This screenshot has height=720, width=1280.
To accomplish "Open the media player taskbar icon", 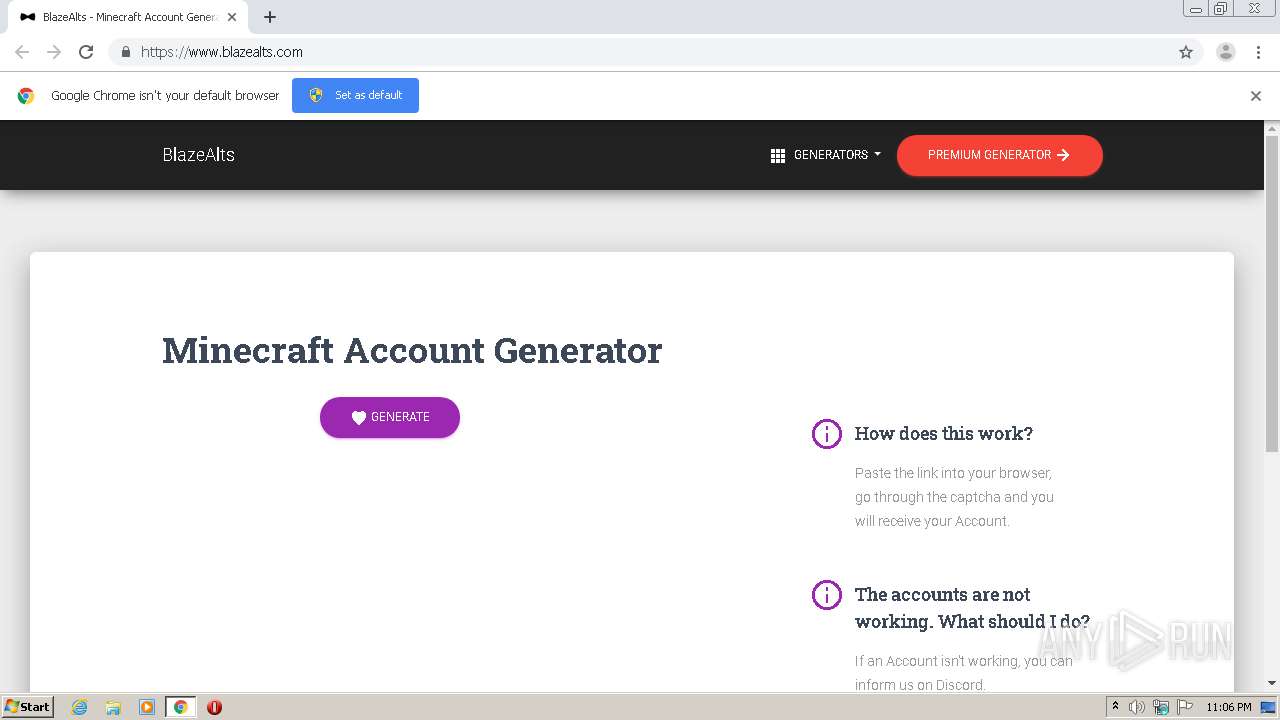I will pos(147,707).
